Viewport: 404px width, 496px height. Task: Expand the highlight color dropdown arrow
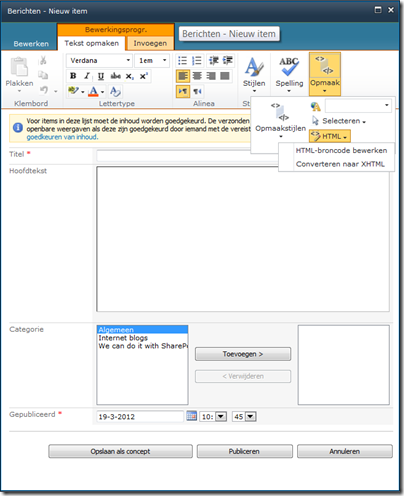point(83,92)
